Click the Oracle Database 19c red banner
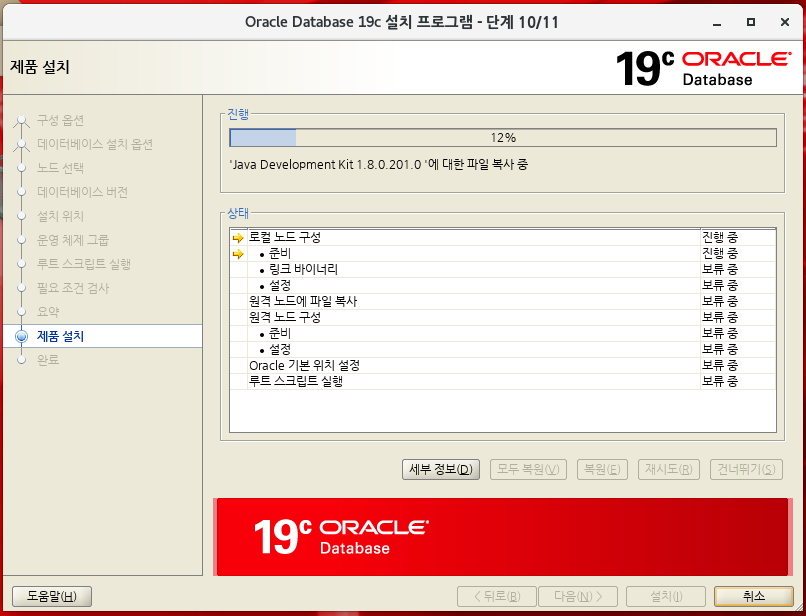This screenshot has height=616, width=806. click(x=502, y=537)
